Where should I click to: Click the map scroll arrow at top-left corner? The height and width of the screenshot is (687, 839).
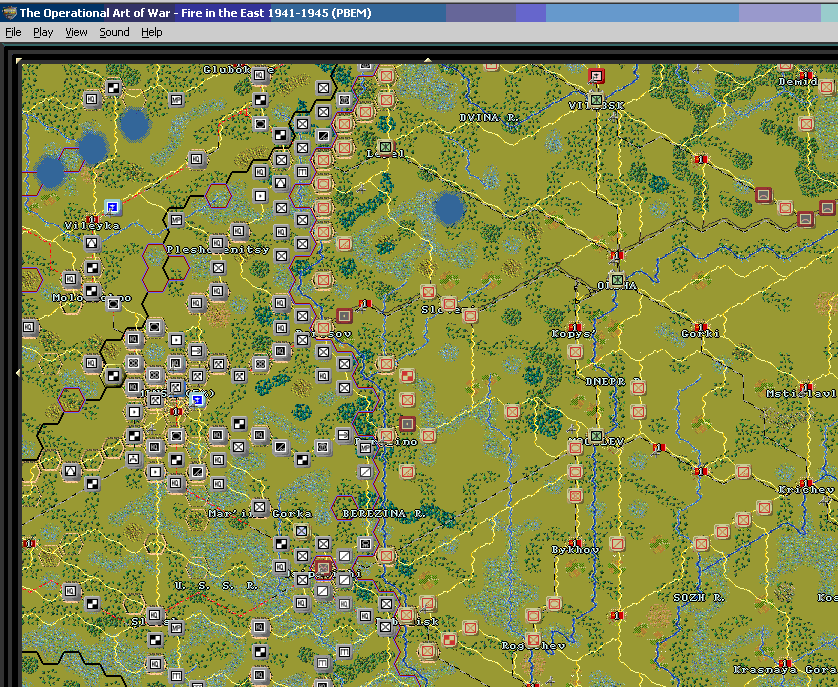click(x=19, y=60)
